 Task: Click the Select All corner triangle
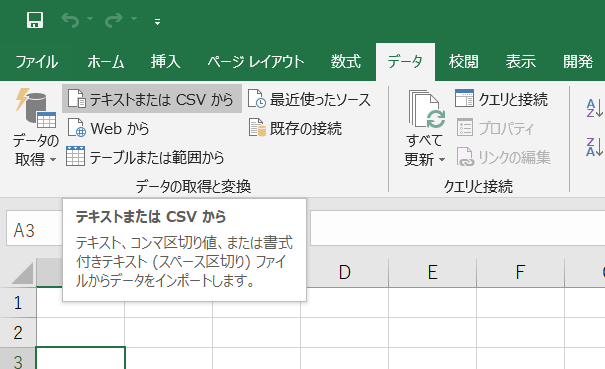(22, 273)
